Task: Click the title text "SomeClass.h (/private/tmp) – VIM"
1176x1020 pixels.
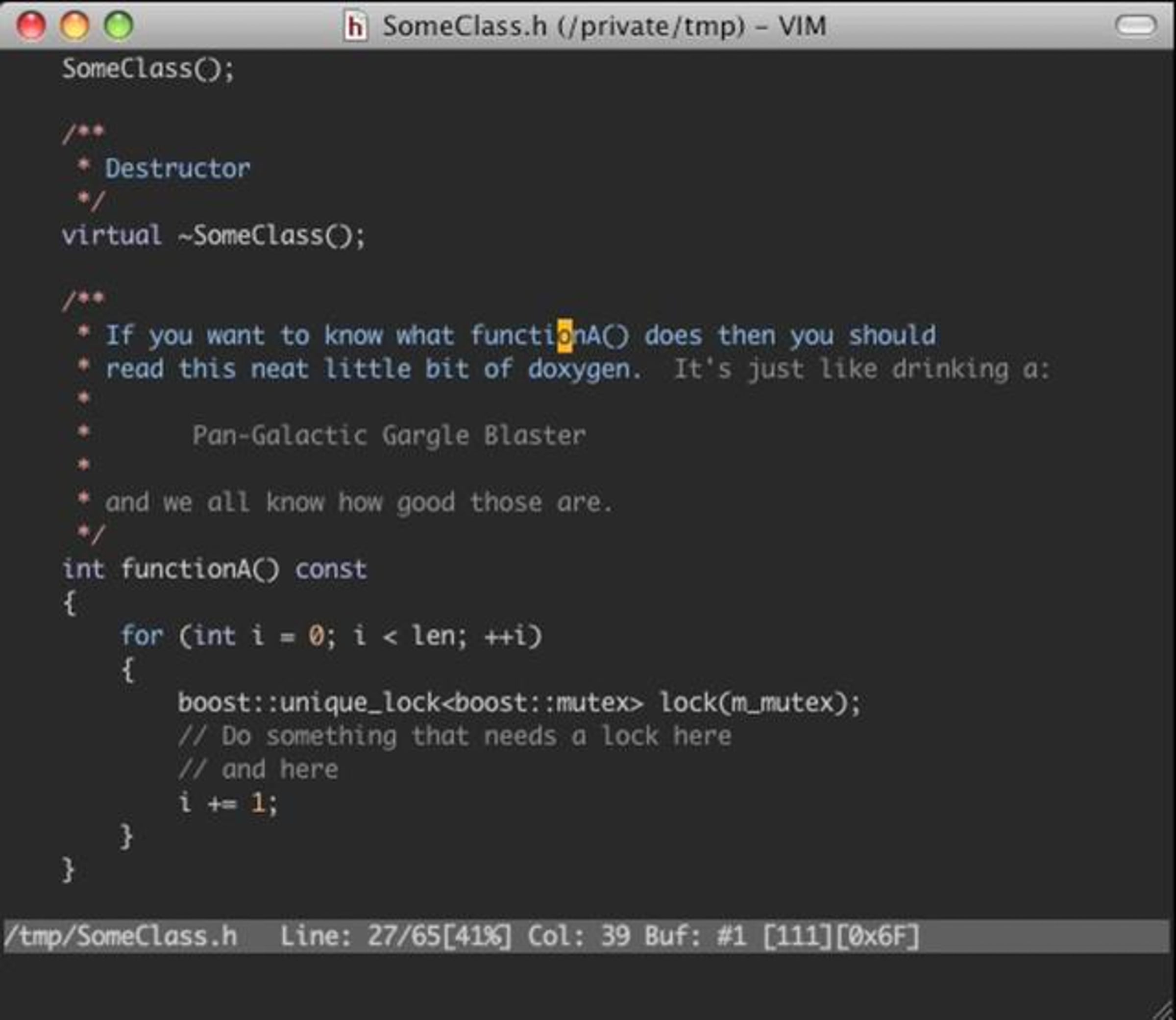Action: pyautogui.click(x=604, y=26)
